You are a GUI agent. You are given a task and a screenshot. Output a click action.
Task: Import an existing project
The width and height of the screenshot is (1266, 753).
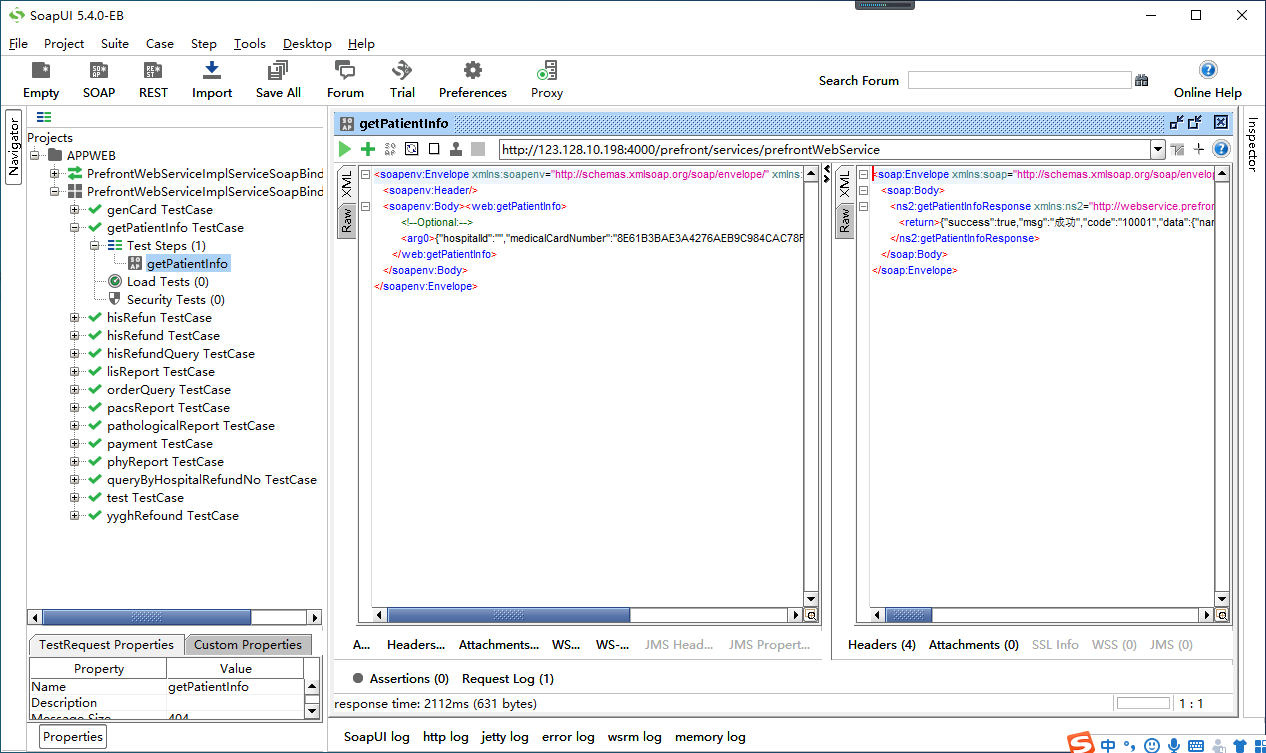pyautogui.click(x=211, y=79)
